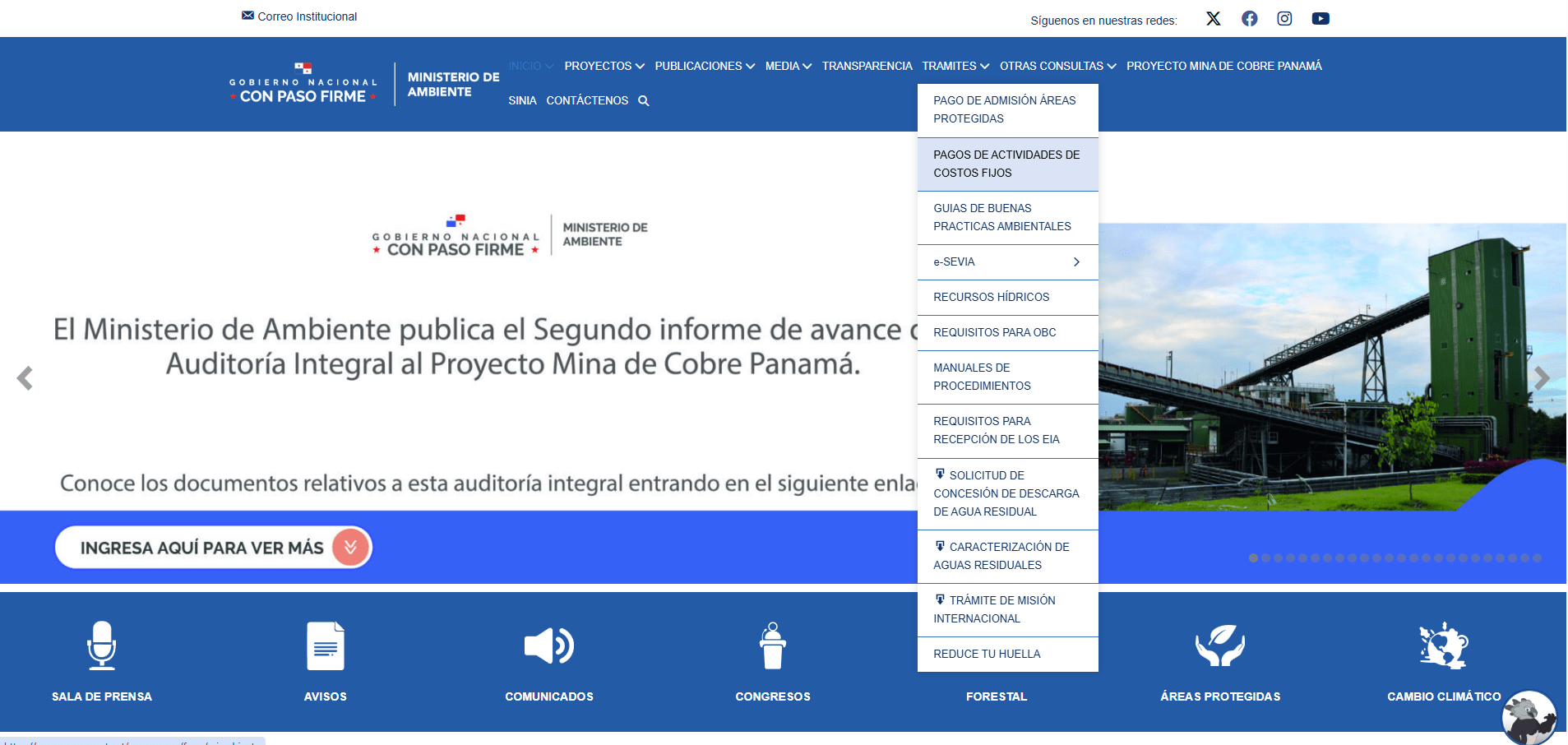Image resolution: width=1568 pixels, height=745 pixels.
Task: Select Pagos de Actividades de Costos Fijos
Action: (x=1007, y=164)
